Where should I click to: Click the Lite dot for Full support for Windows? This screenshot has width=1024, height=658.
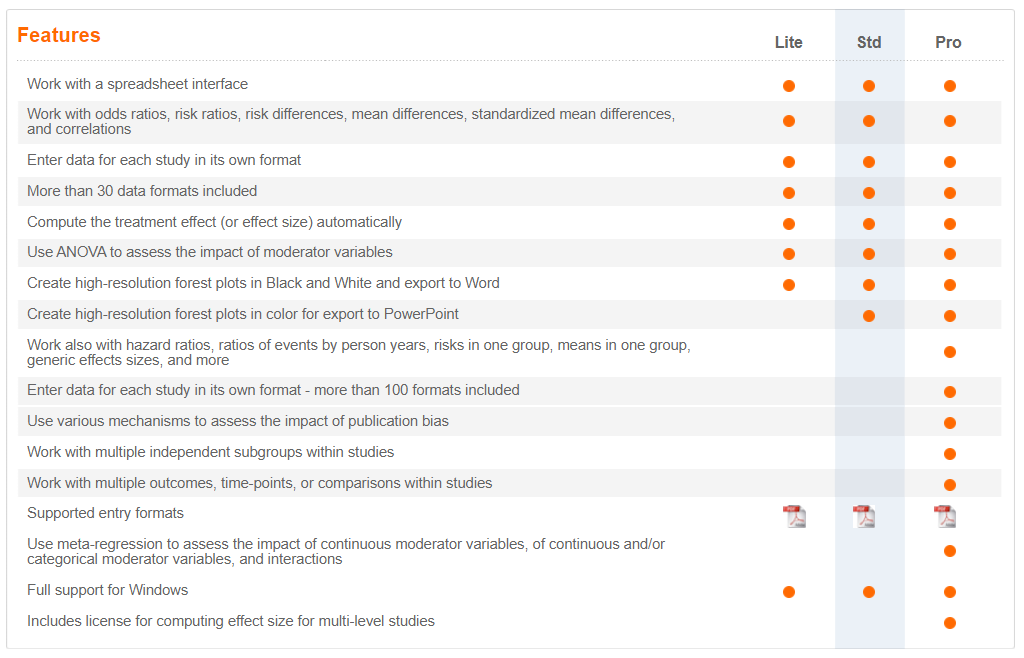click(789, 592)
